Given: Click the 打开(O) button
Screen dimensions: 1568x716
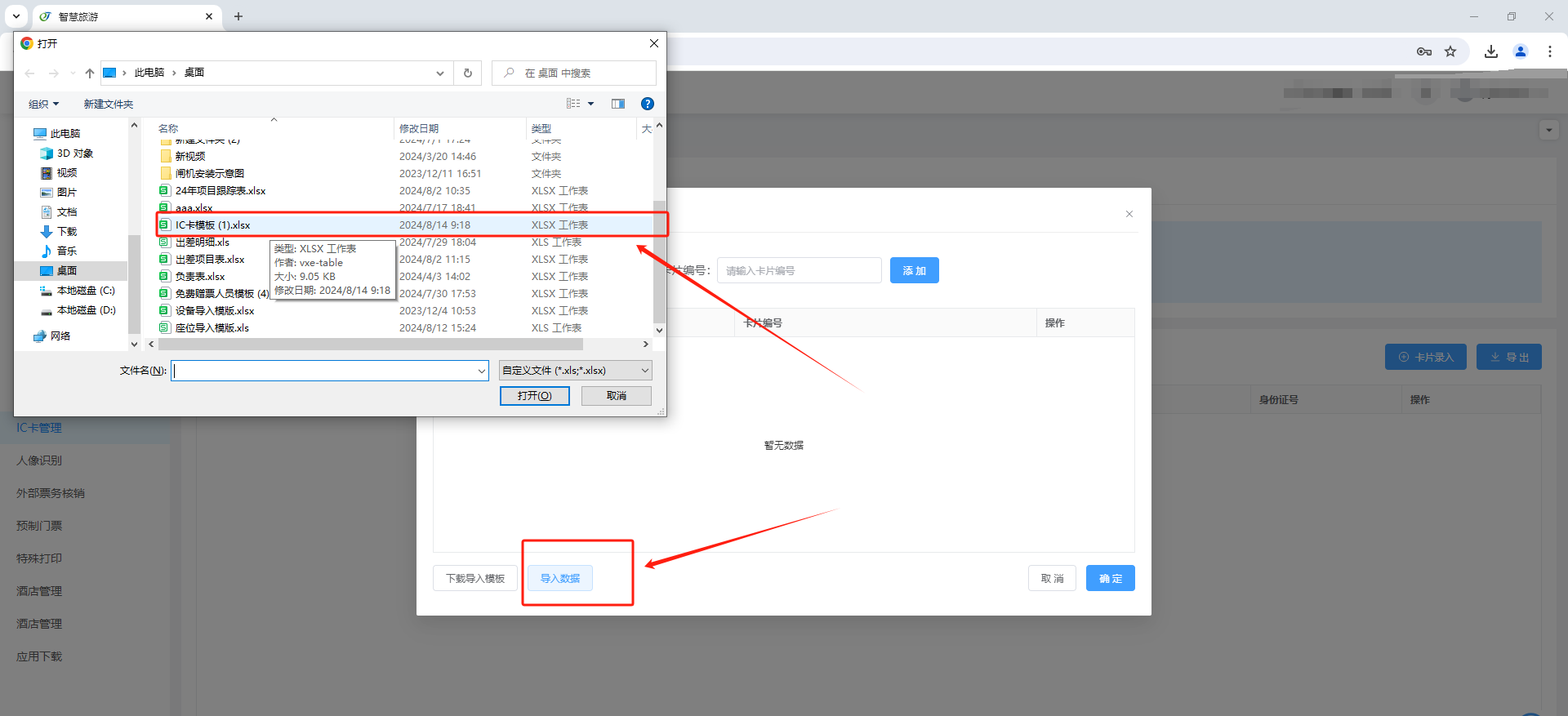Looking at the screenshot, I should (534, 396).
